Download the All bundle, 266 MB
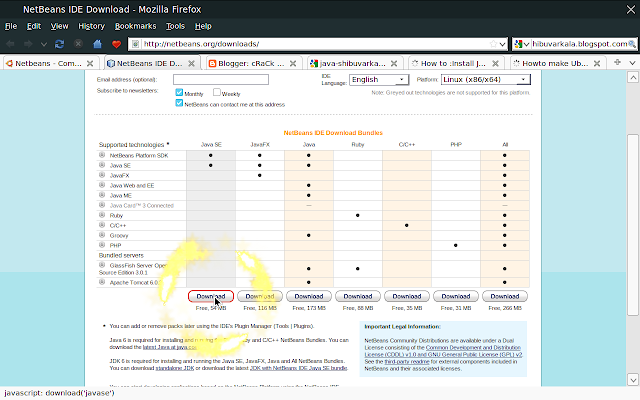640x400 pixels. point(505,296)
